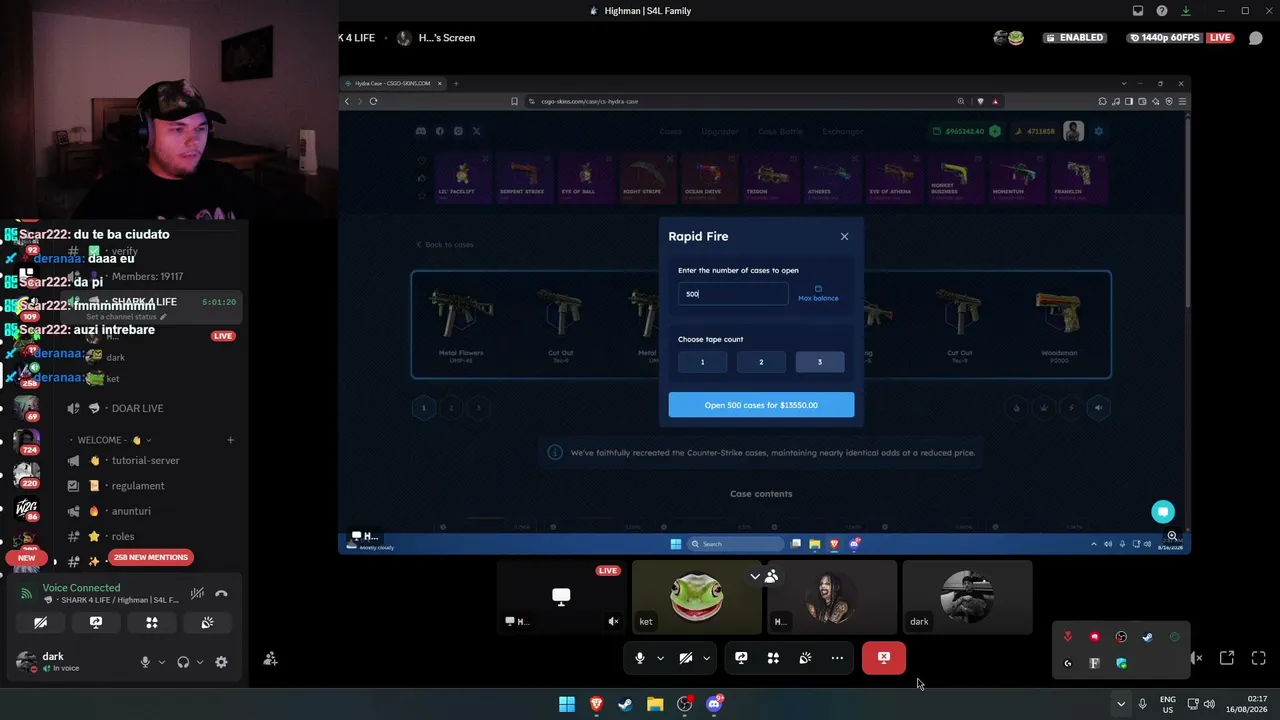The image size is (1280, 720).
Task: Select dark's participant tile
Action: (967, 597)
